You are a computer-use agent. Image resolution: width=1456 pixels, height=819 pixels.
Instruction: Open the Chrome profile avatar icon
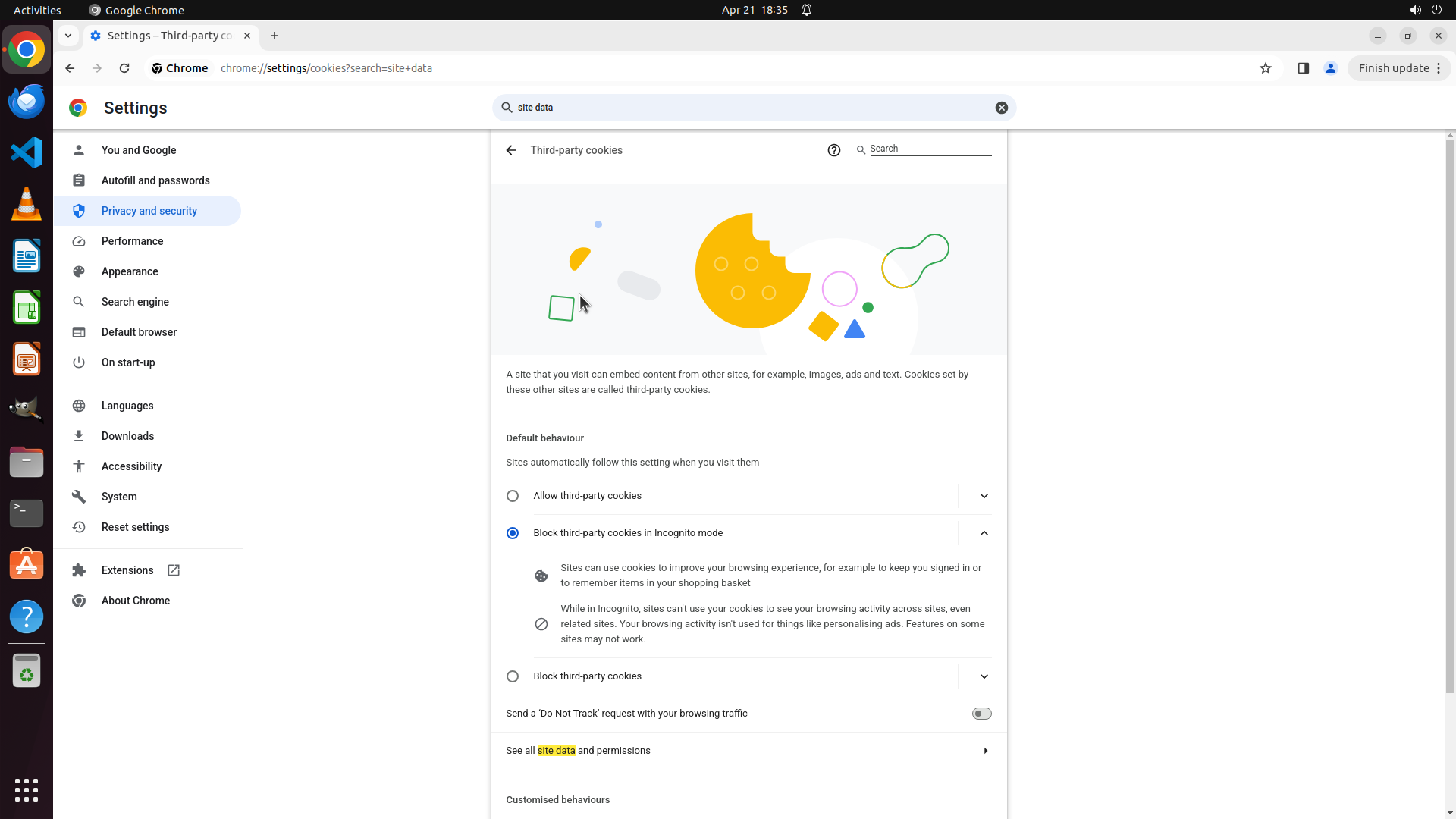[x=1330, y=68]
